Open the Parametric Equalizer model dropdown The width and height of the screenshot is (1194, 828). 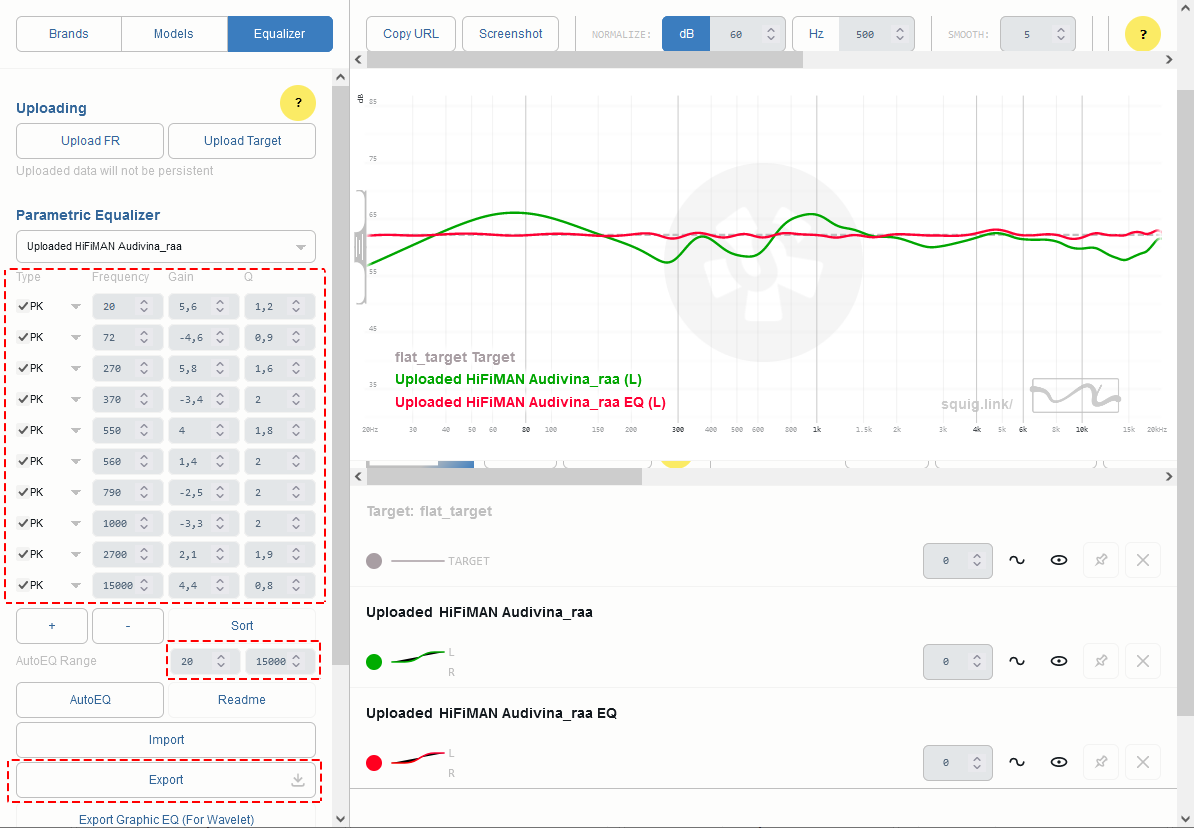pyautogui.click(x=166, y=247)
